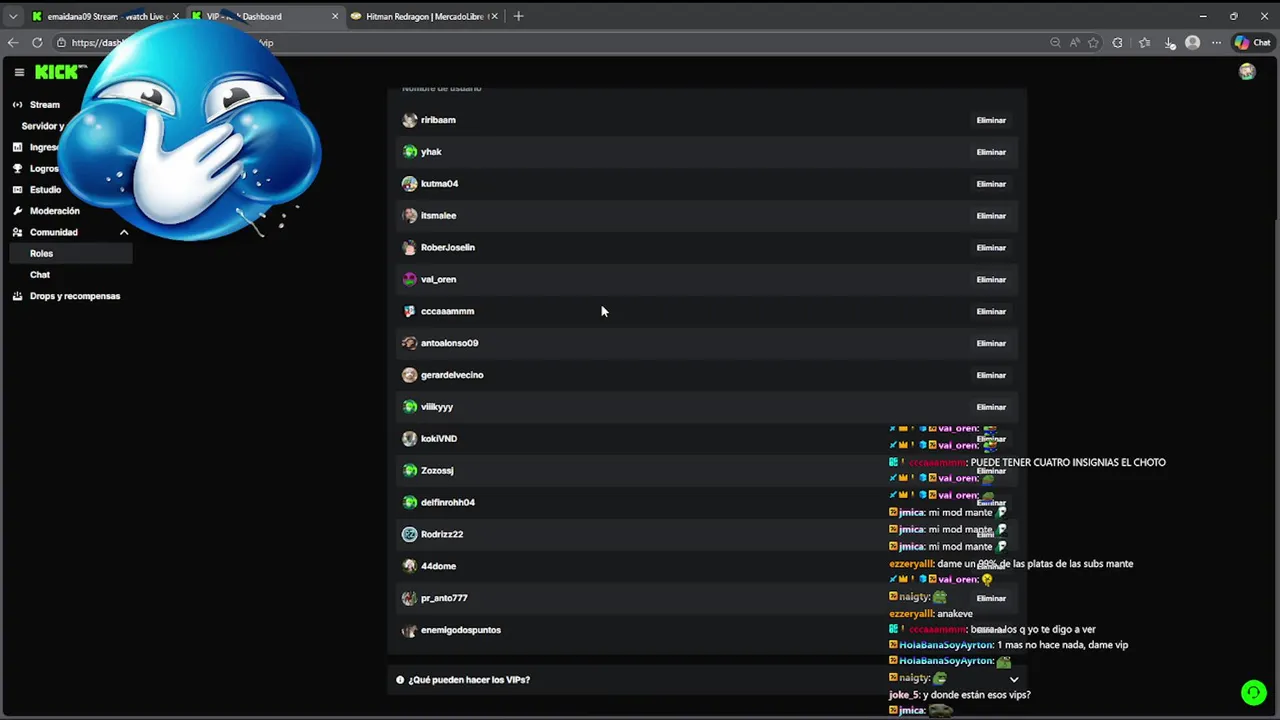1280x720 pixels.
Task: Click kutma04's avatar
Action: (x=409, y=184)
